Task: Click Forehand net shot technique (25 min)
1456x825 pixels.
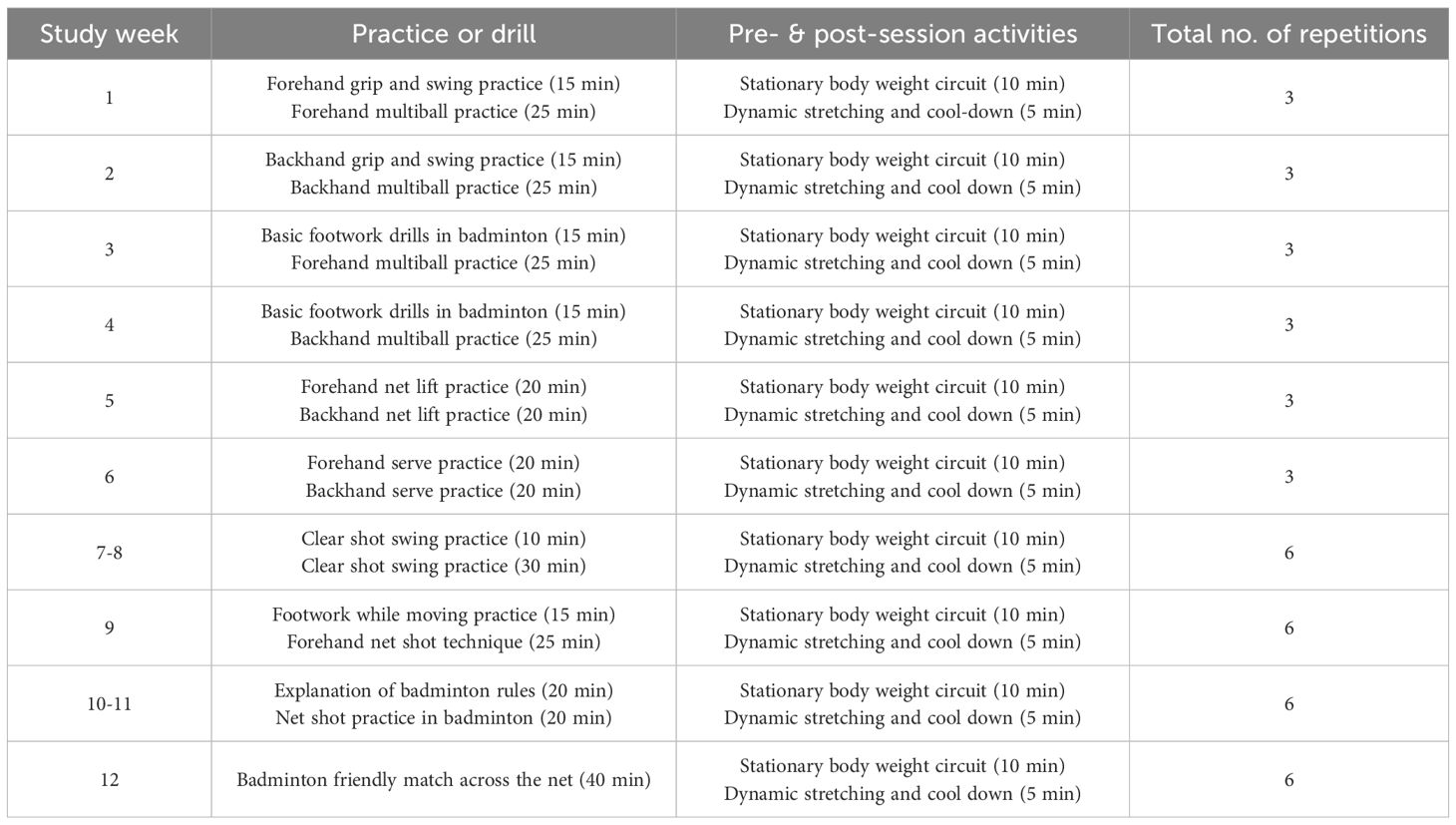Action: [x=444, y=642]
